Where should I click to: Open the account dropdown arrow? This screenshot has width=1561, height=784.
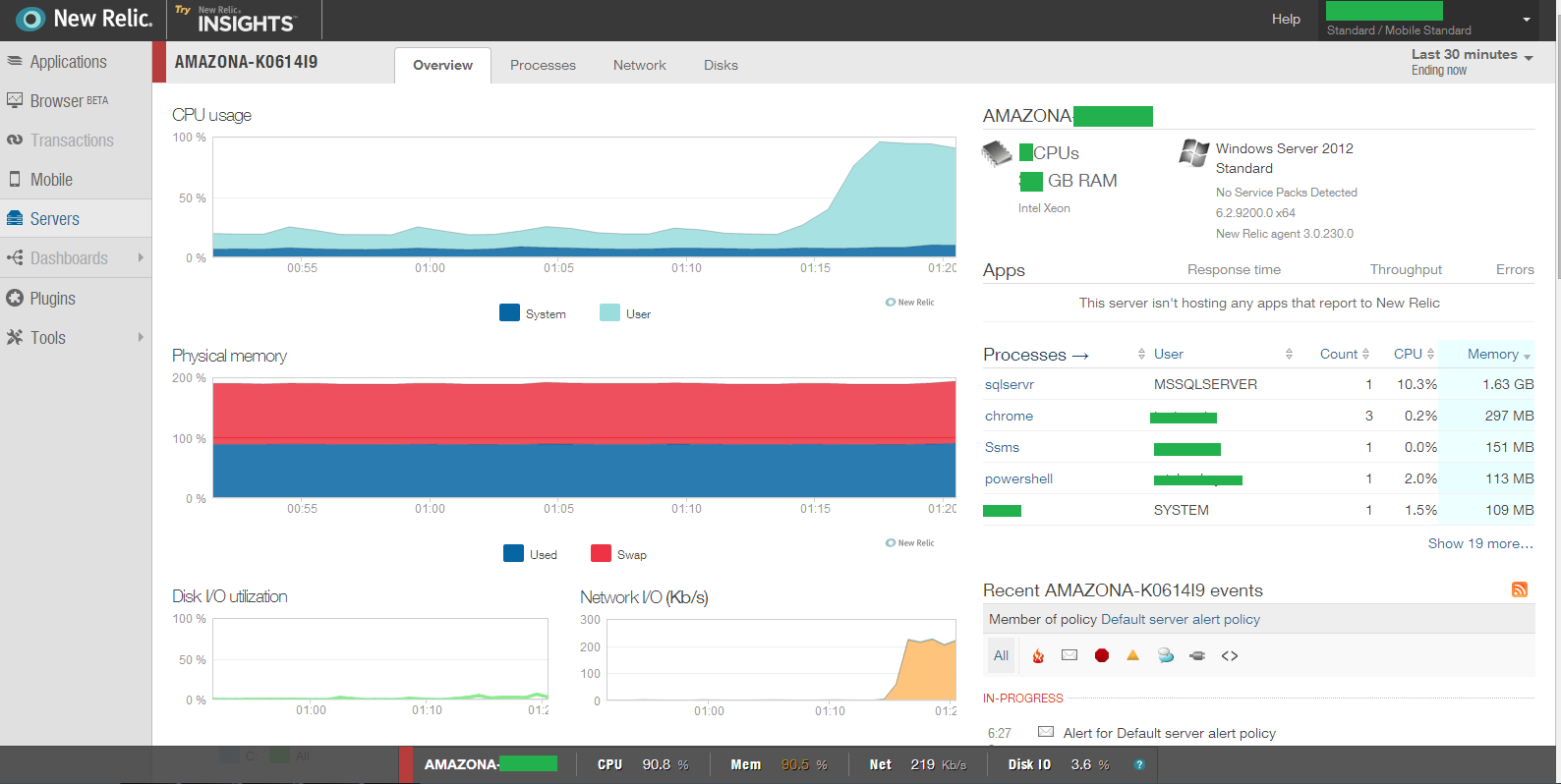(x=1527, y=20)
